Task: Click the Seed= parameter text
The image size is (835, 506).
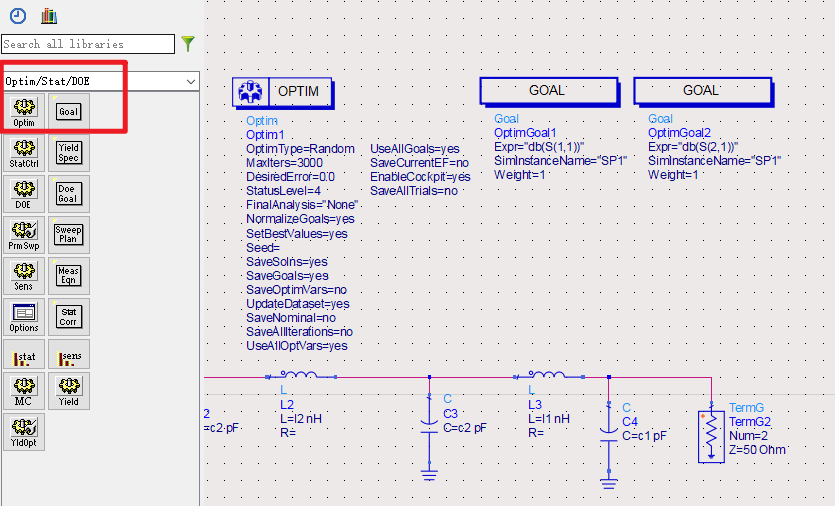Action: (x=263, y=248)
